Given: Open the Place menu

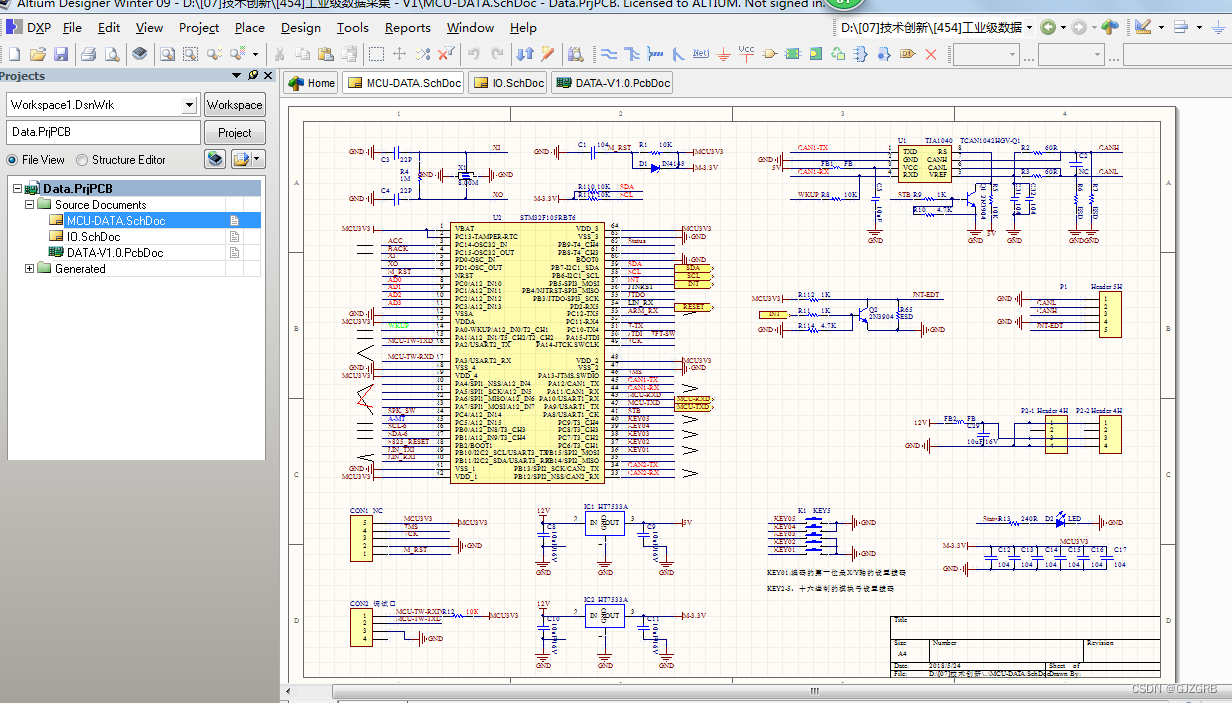Looking at the screenshot, I should coord(249,28).
